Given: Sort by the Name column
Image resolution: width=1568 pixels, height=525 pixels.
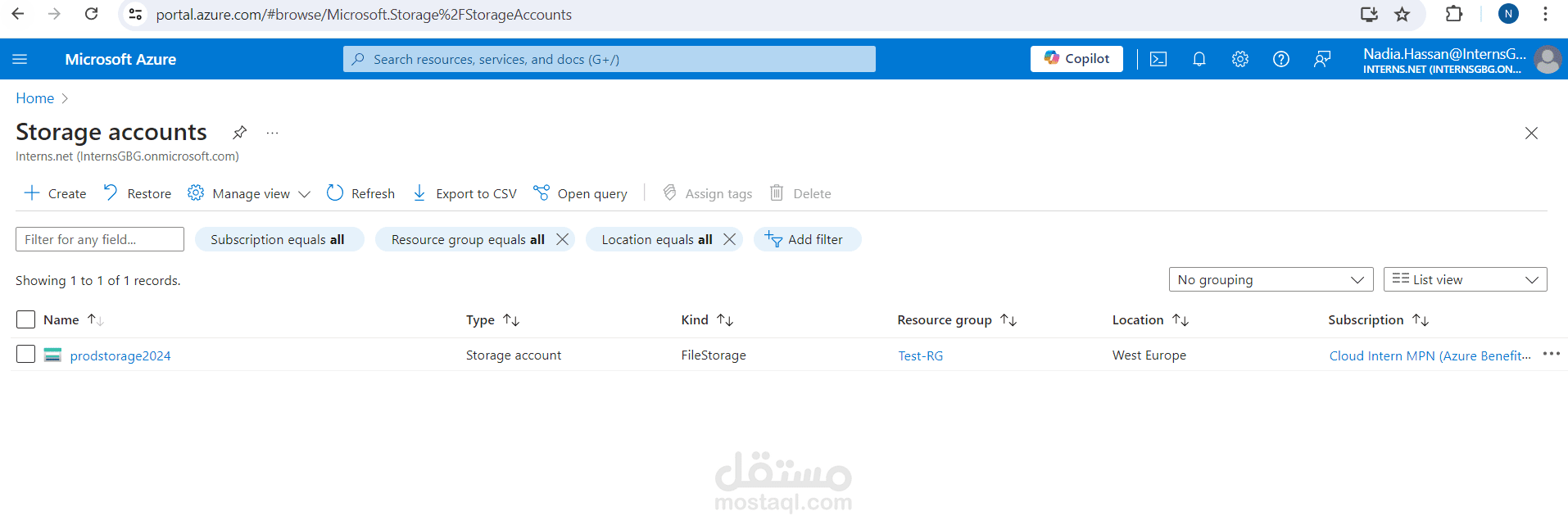Looking at the screenshot, I should (x=73, y=319).
